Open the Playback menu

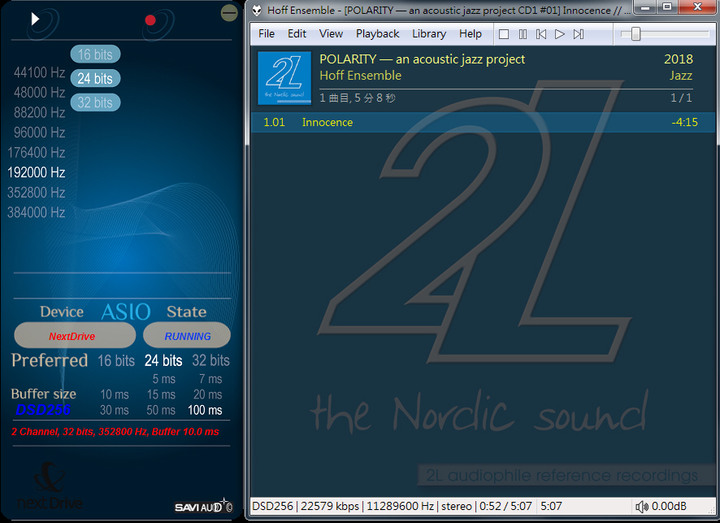pos(377,34)
